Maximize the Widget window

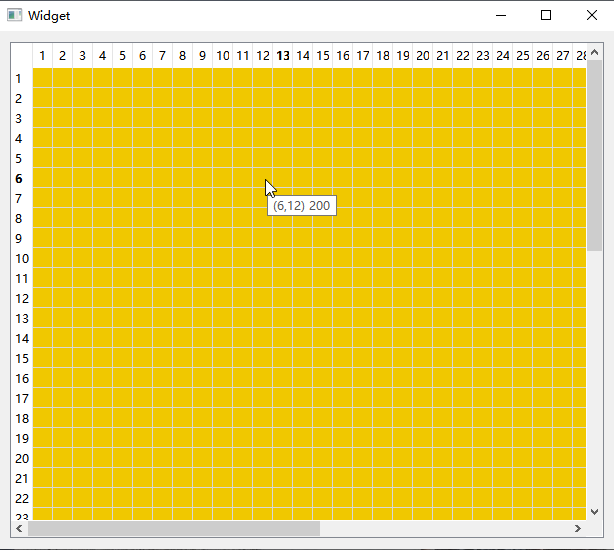[546, 15]
